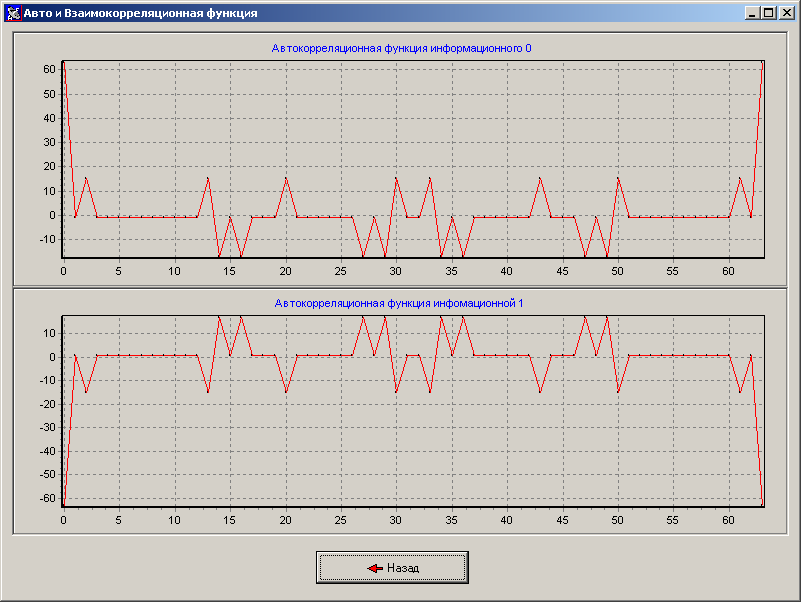Image resolution: width=801 pixels, height=602 pixels.
Task: Click the Назад button
Action: click(x=392, y=567)
